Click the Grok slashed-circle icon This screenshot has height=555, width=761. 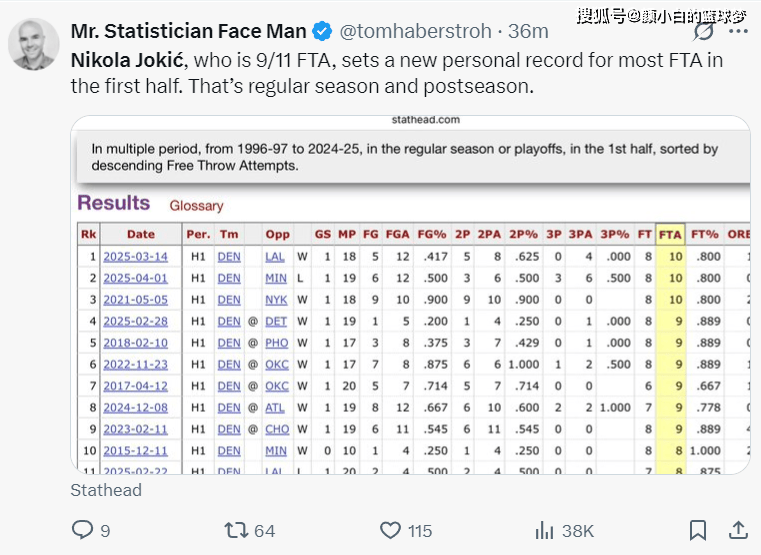click(x=703, y=32)
